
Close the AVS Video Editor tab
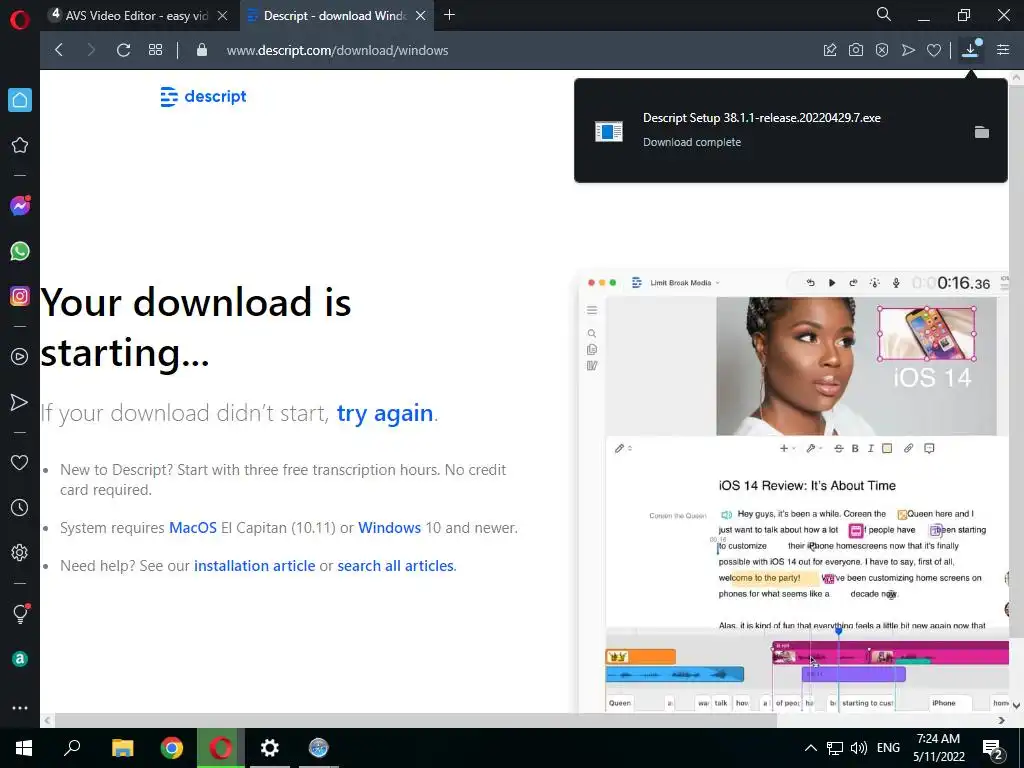tap(223, 16)
